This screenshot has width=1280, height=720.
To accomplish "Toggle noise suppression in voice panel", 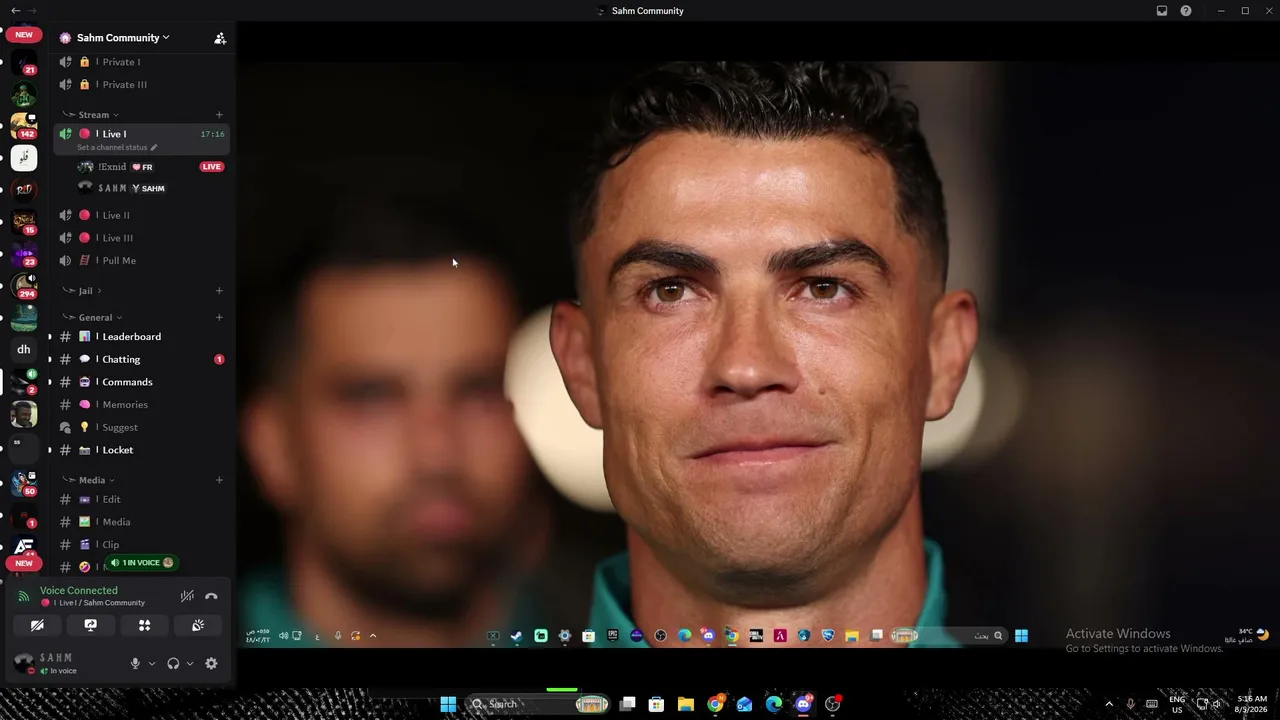I will click(x=187, y=596).
